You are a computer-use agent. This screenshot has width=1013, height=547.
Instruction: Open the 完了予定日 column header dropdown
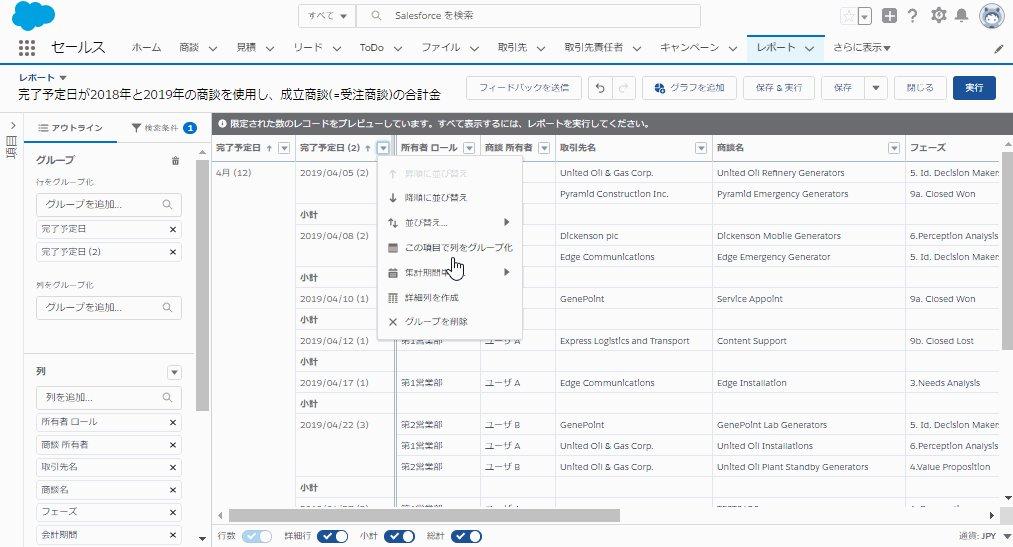(x=283, y=149)
